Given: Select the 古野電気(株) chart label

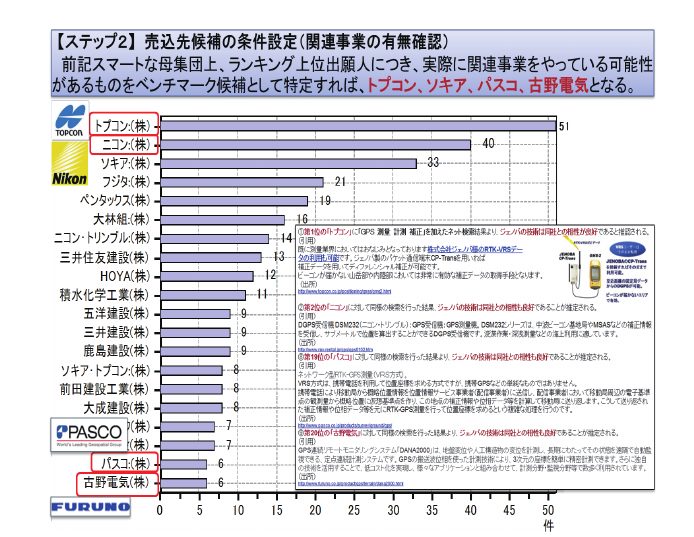Looking at the screenshot, I should [x=117, y=482].
